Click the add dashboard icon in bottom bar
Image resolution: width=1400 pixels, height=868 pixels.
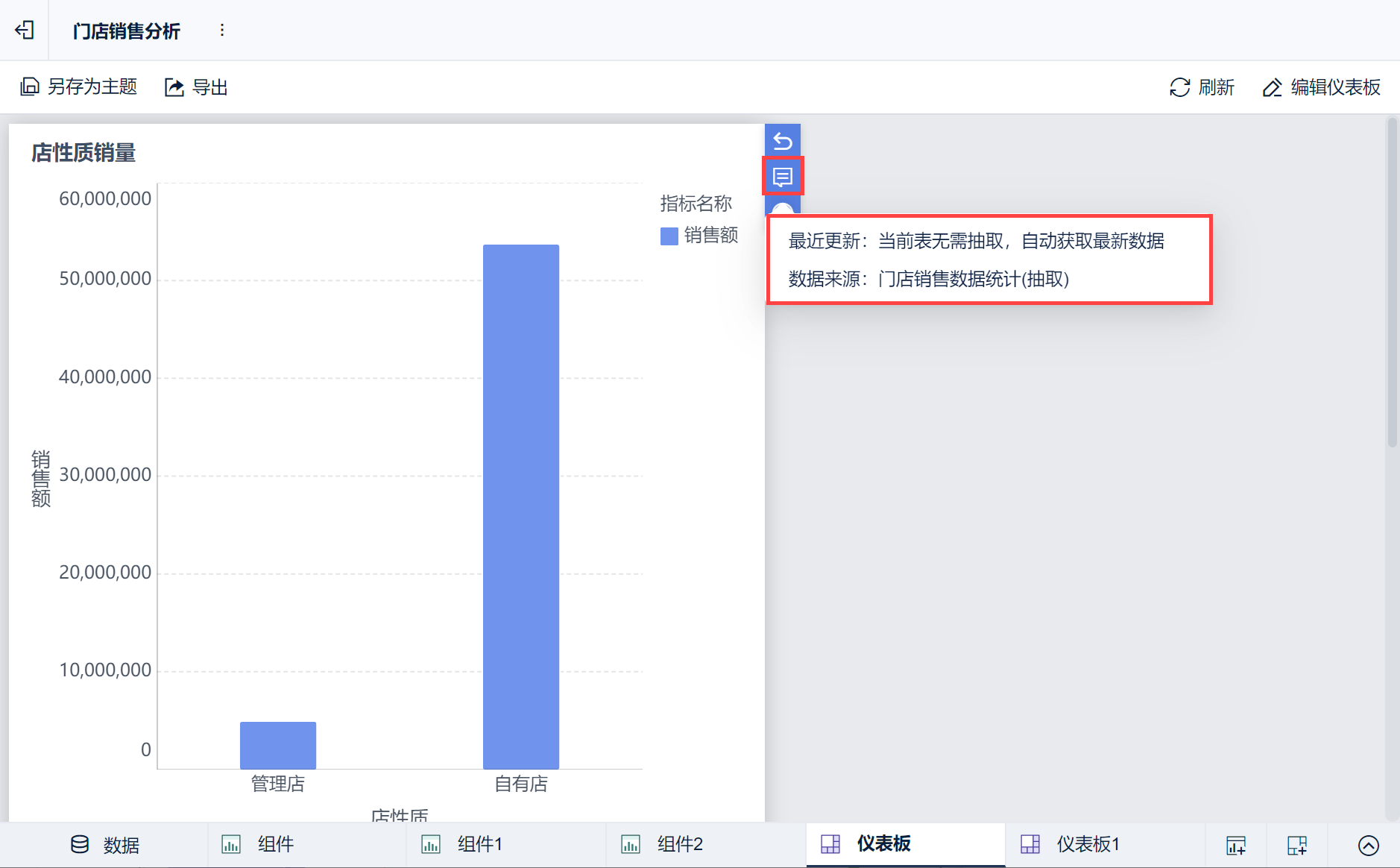pos(1297,846)
